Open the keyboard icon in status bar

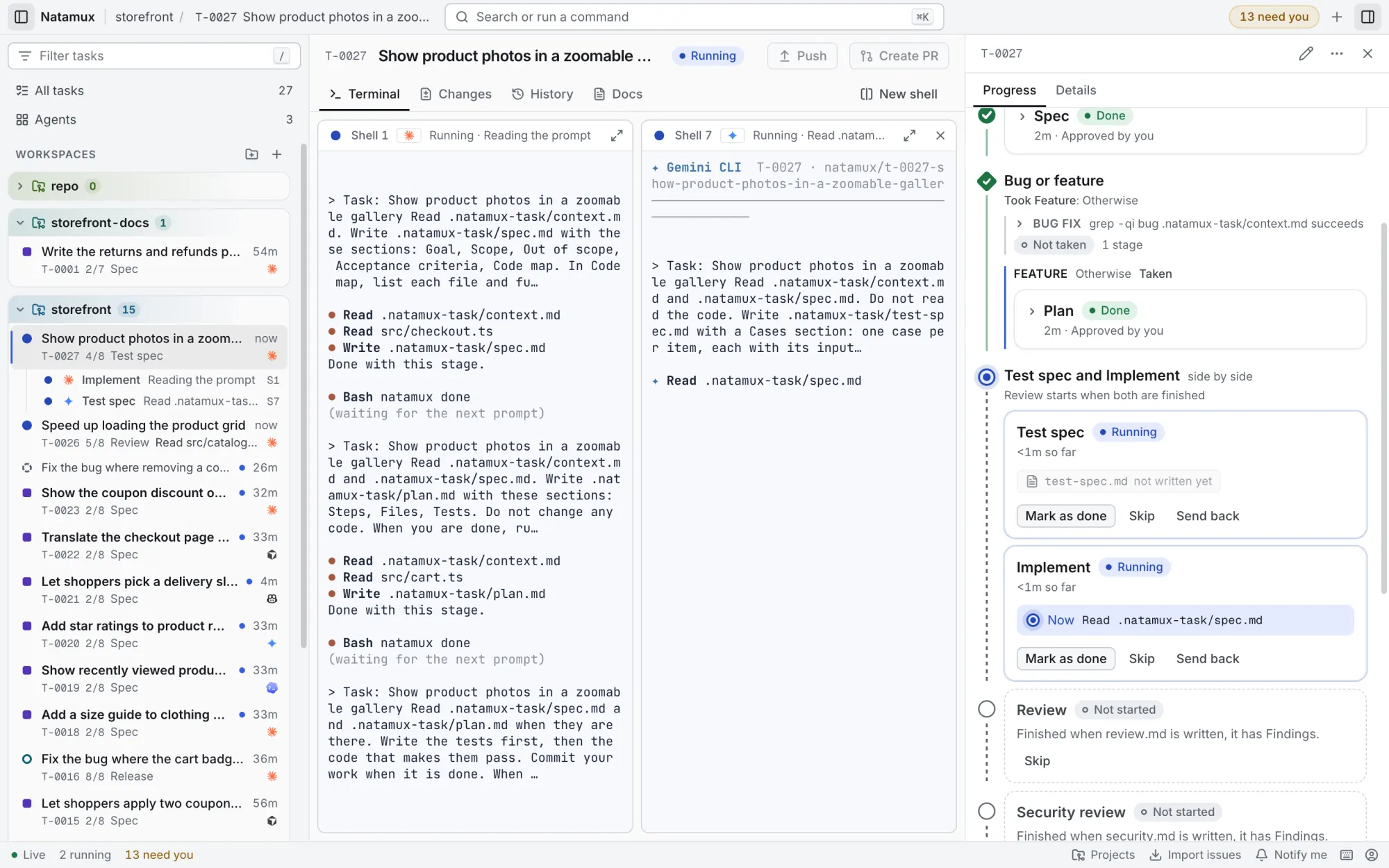coord(1347,855)
